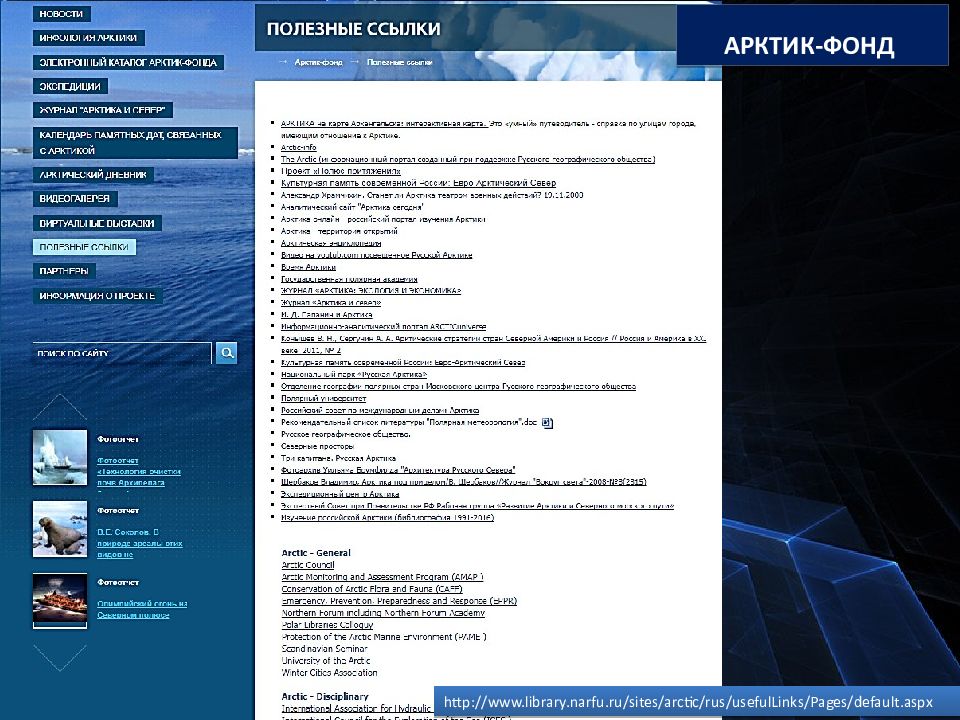Screen dimensions: 960x720
Task: Open Emergency Prevention, Preparedness and Response (EPPR) link
Action: pos(399,601)
